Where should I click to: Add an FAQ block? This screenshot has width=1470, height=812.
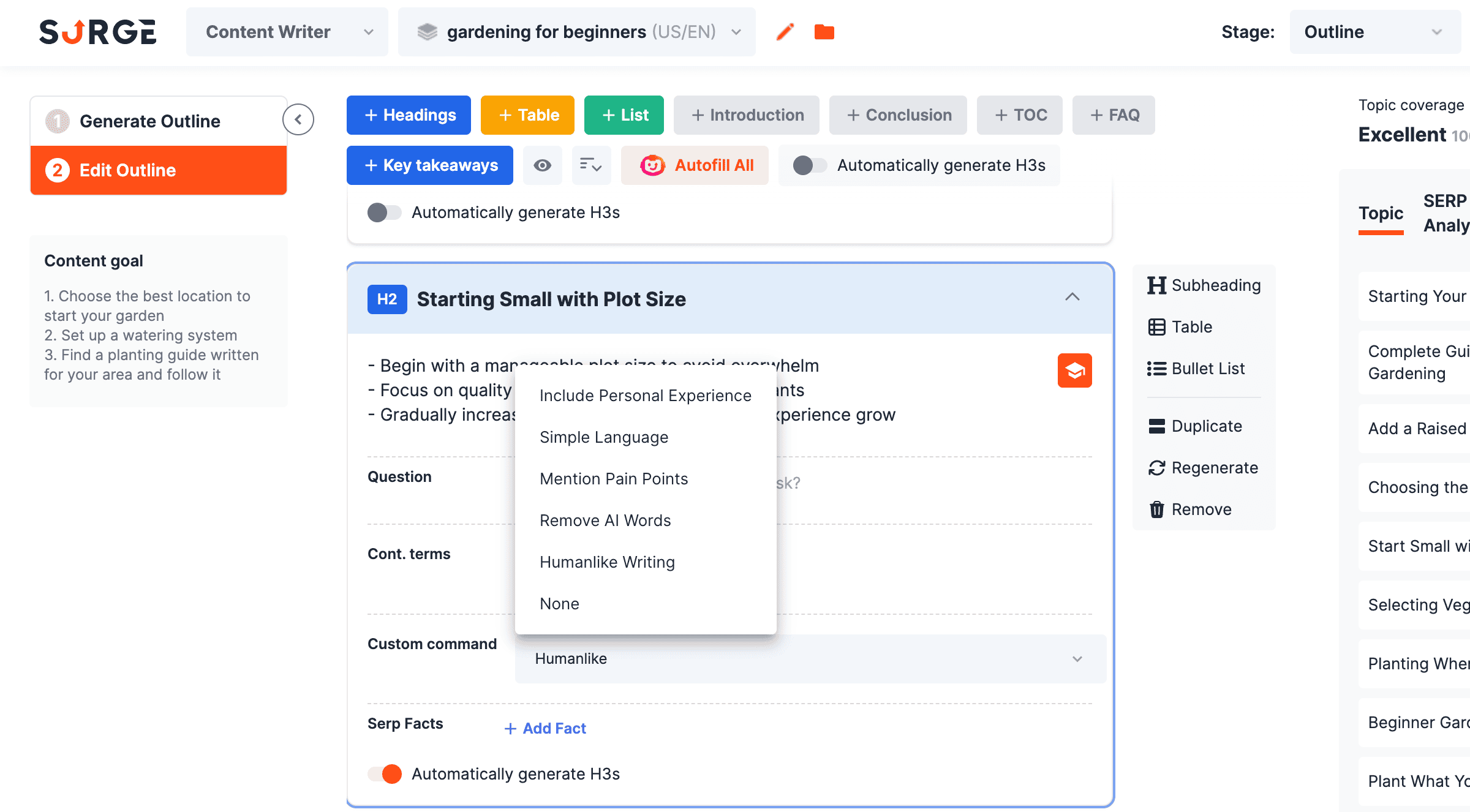(1114, 115)
